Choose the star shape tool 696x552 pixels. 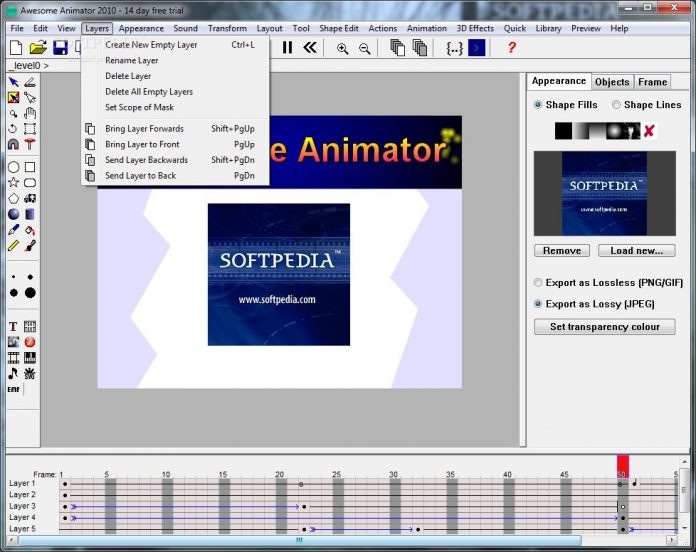(13, 182)
